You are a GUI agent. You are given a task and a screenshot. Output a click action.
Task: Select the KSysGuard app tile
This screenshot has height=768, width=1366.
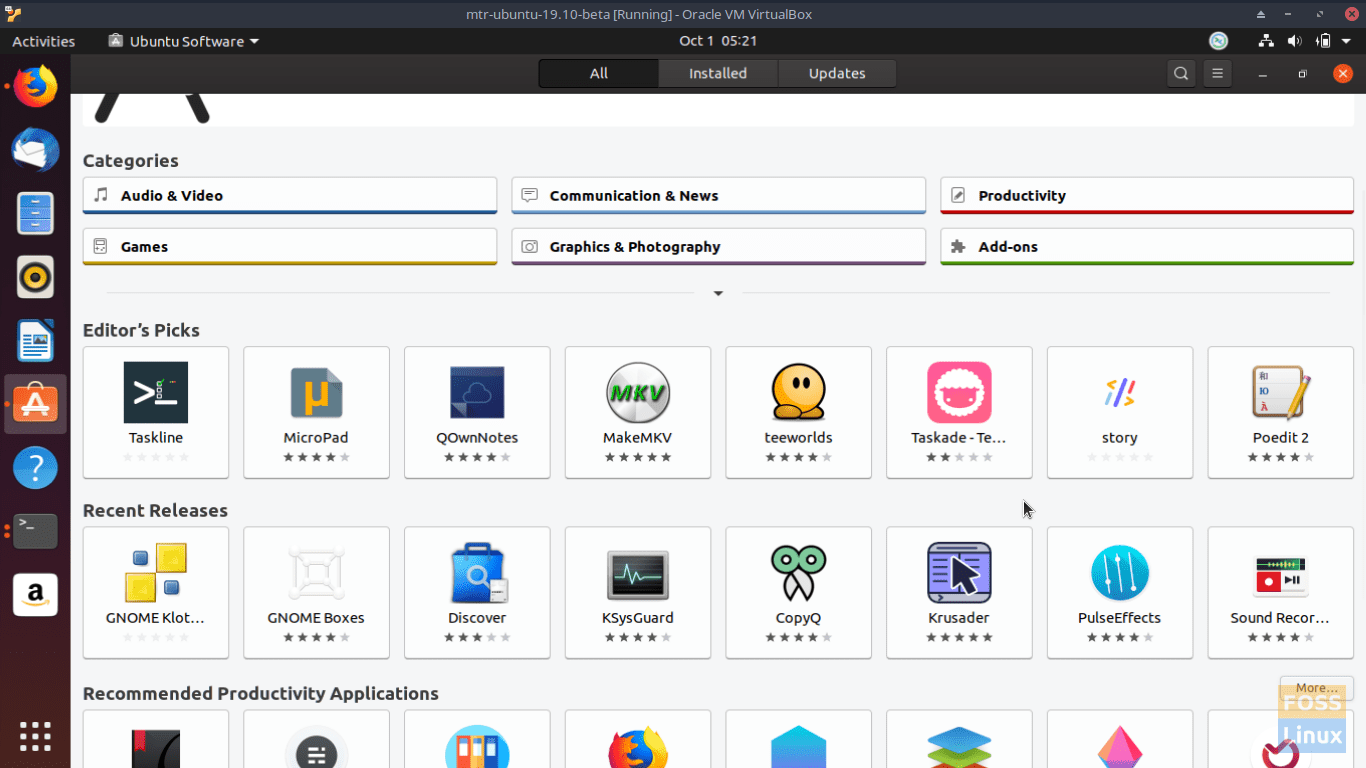click(638, 592)
